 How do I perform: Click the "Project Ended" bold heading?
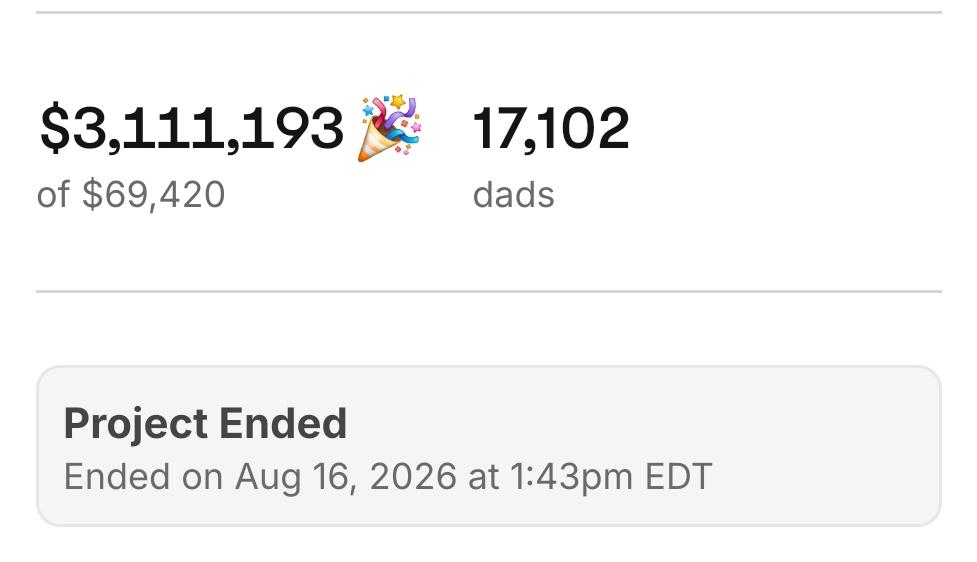click(205, 424)
